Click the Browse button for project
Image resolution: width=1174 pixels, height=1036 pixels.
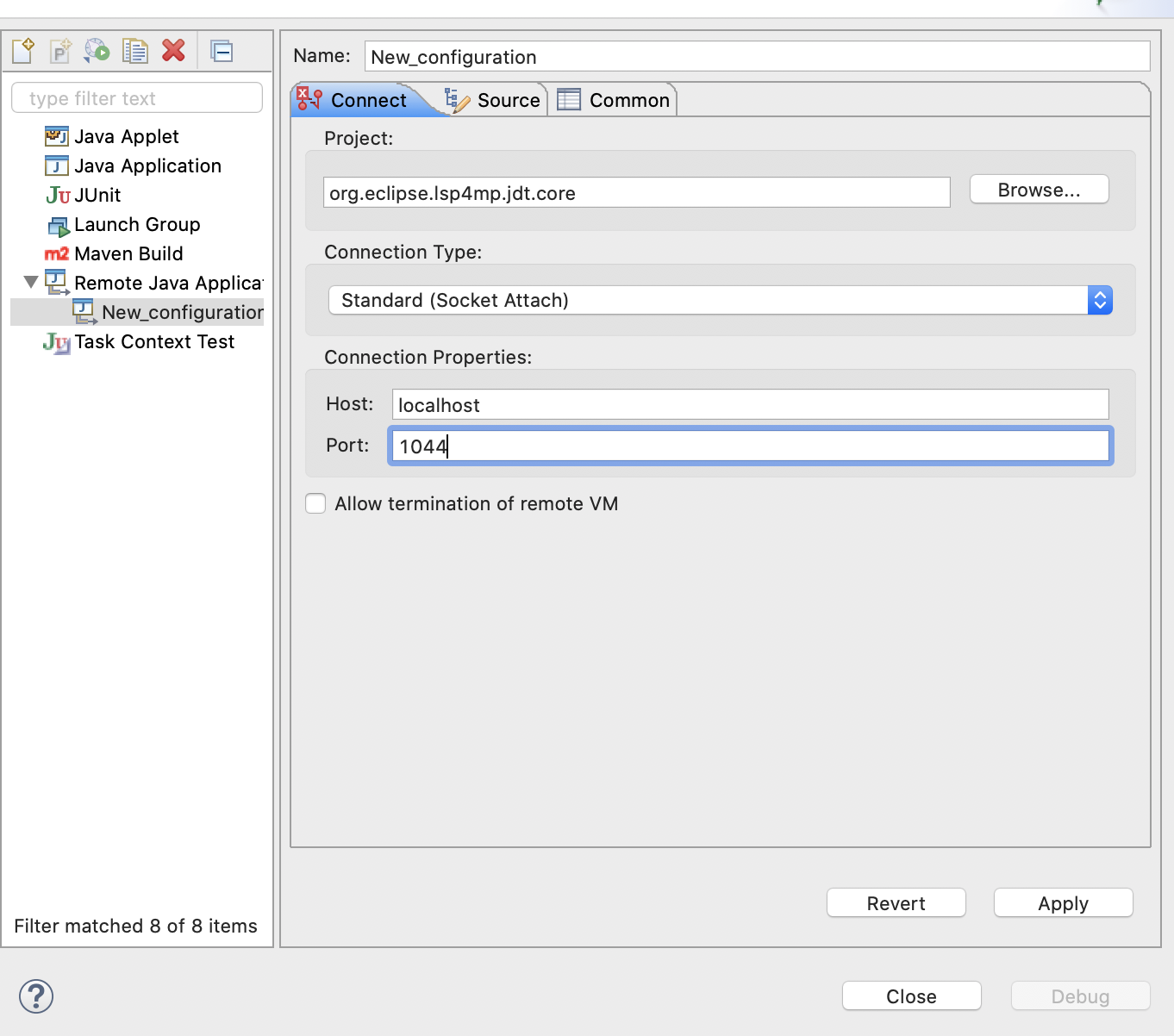(x=1039, y=190)
